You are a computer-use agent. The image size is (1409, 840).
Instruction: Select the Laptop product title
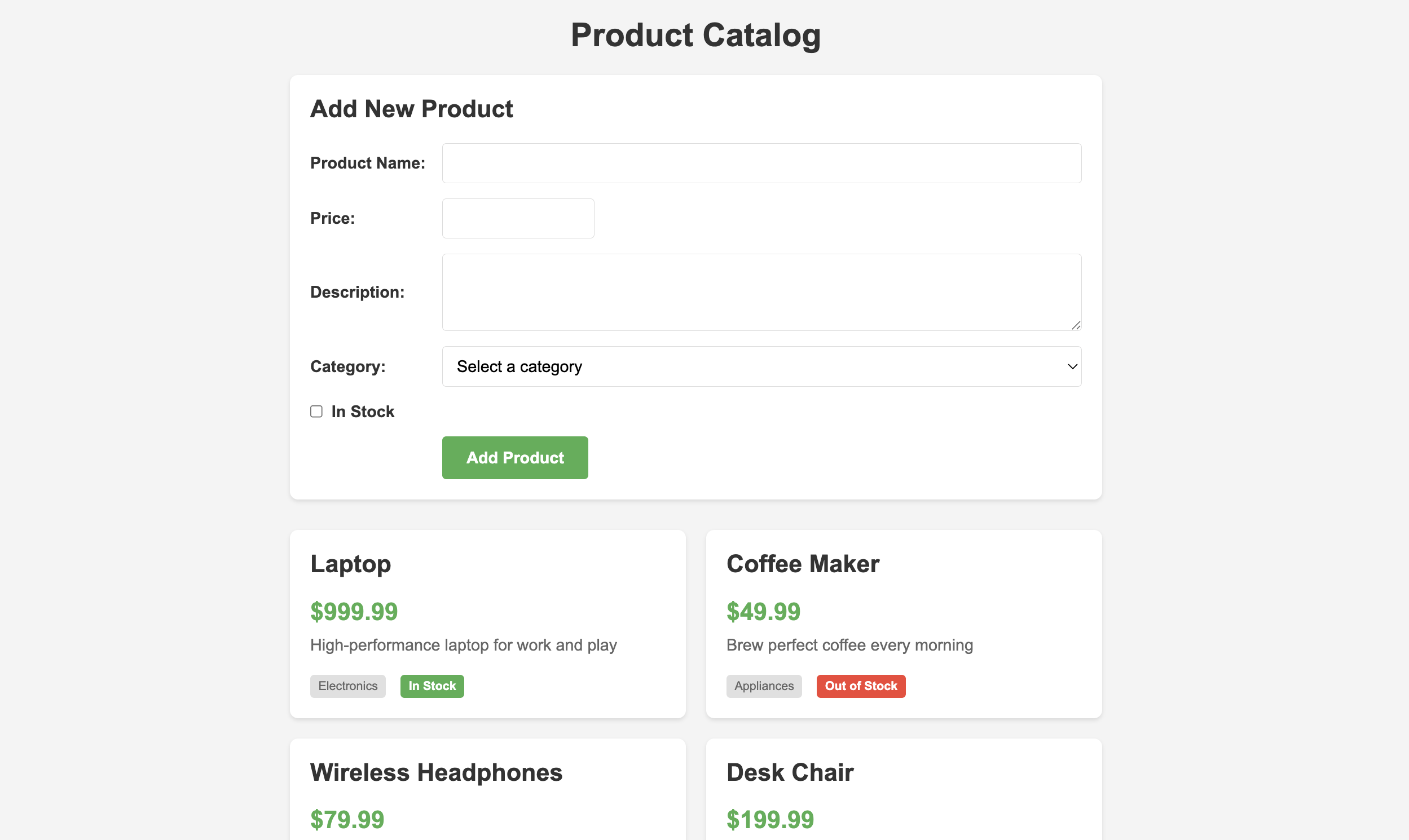click(x=350, y=564)
